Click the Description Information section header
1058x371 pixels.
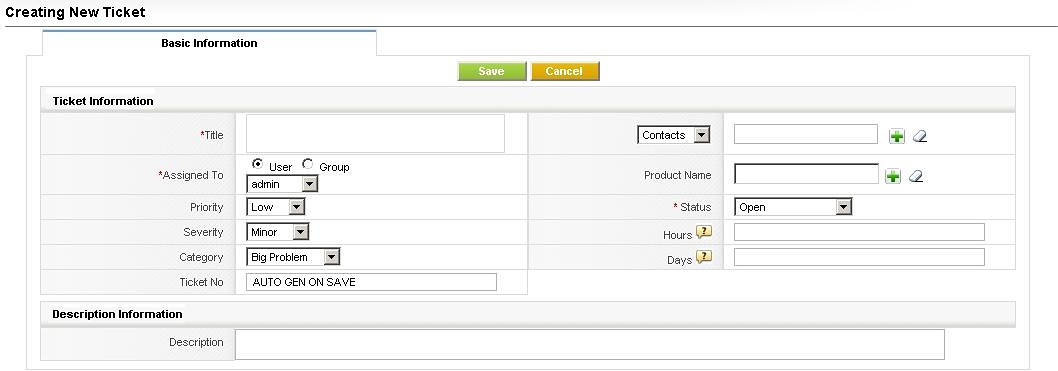coord(528,314)
